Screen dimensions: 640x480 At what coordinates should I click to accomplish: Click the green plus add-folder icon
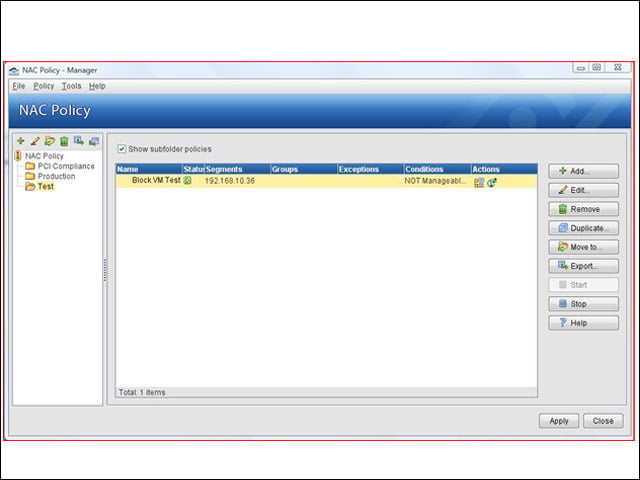(x=20, y=141)
